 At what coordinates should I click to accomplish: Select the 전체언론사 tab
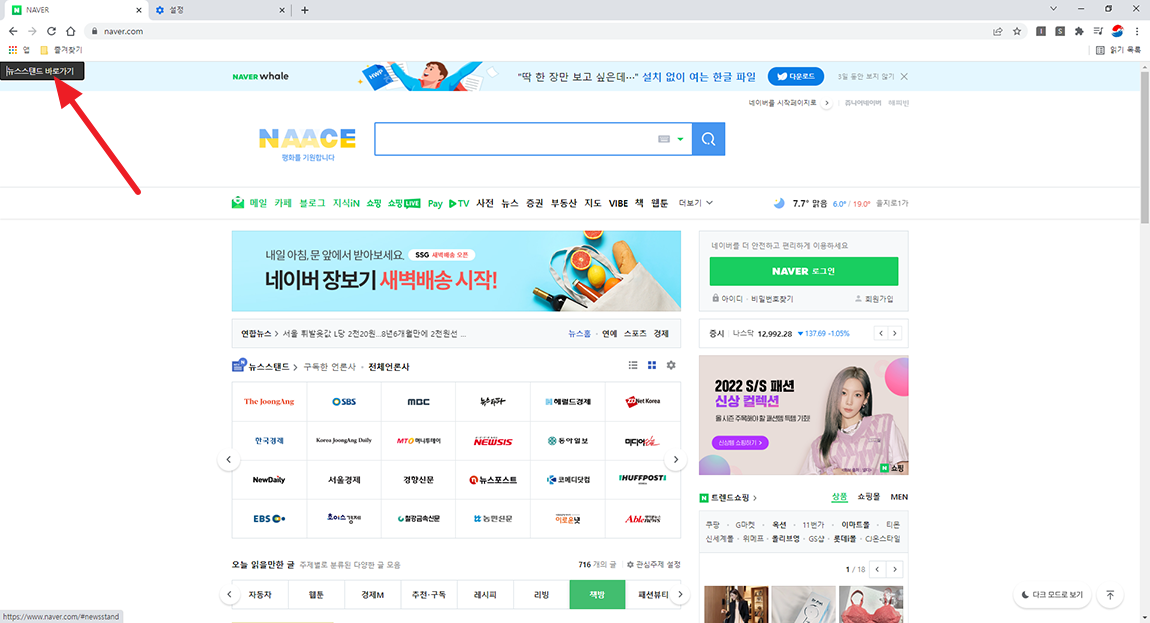[389, 366]
